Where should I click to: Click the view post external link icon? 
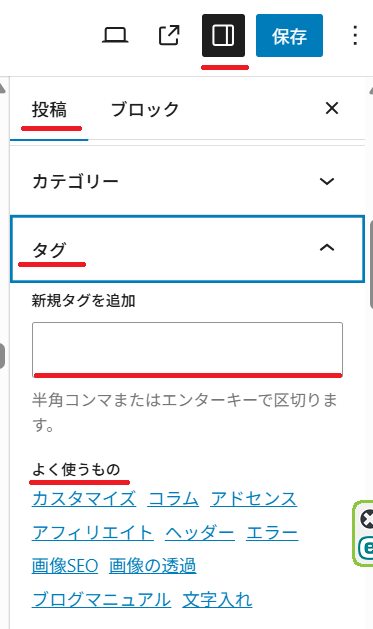(169, 35)
